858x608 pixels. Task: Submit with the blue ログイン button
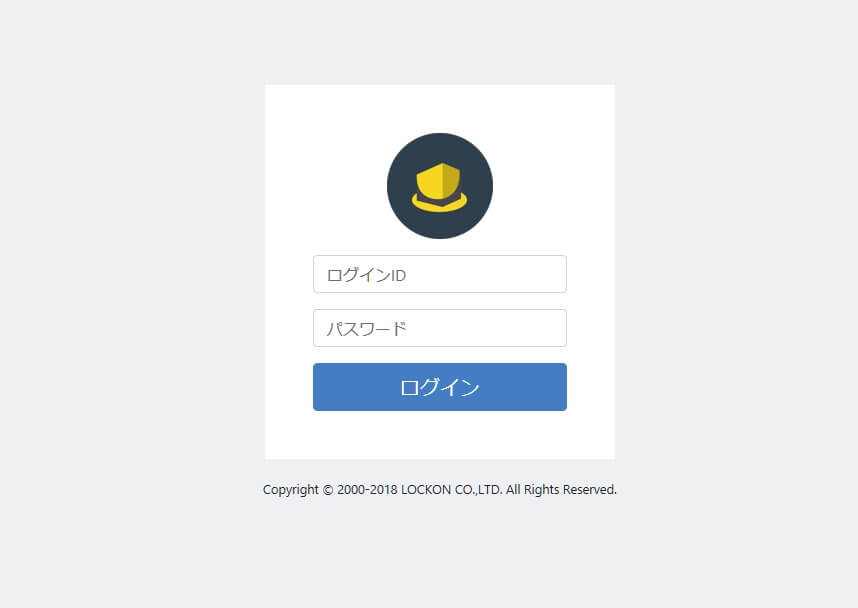439,387
